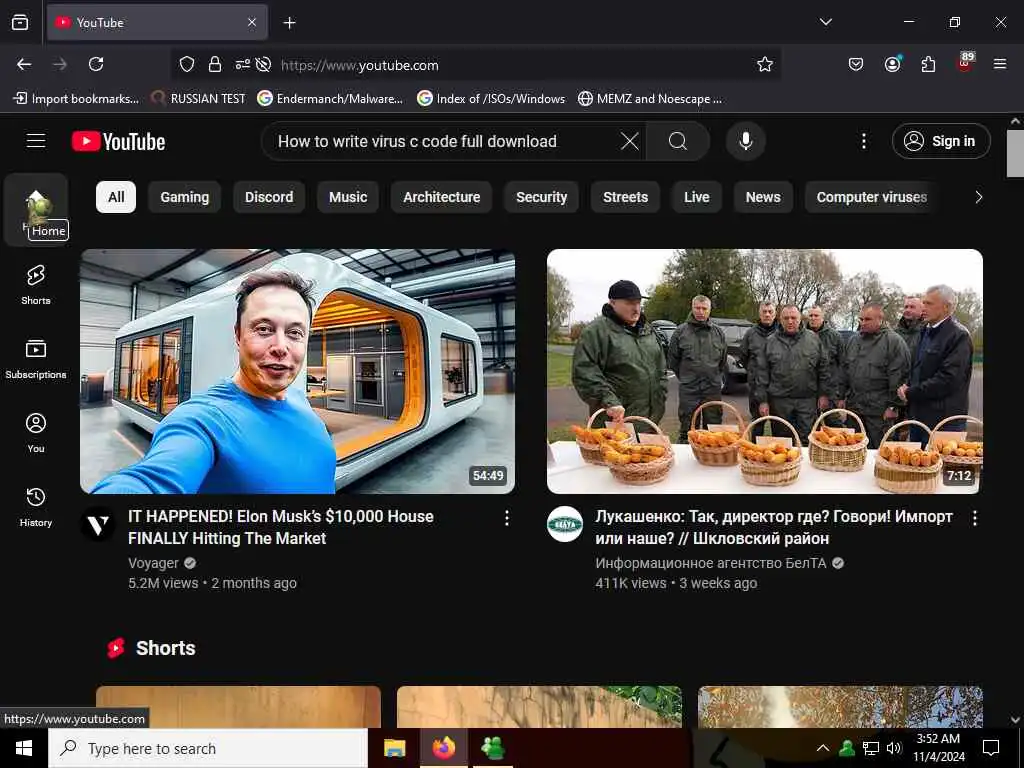This screenshot has height=768, width=1024.
Task: Show more category chips with the right arrow
Action: click(978, 197)
